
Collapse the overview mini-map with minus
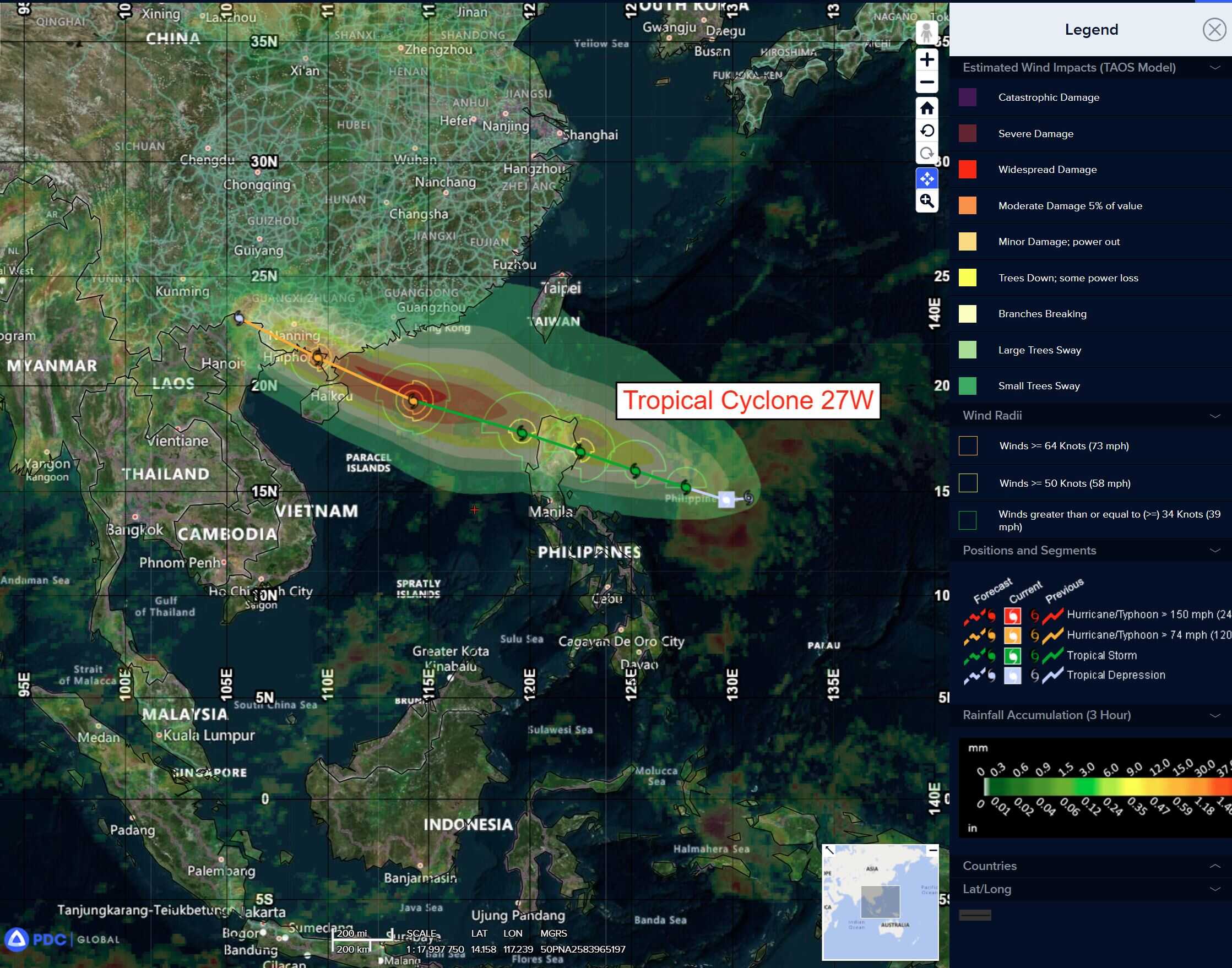point(932,850)
